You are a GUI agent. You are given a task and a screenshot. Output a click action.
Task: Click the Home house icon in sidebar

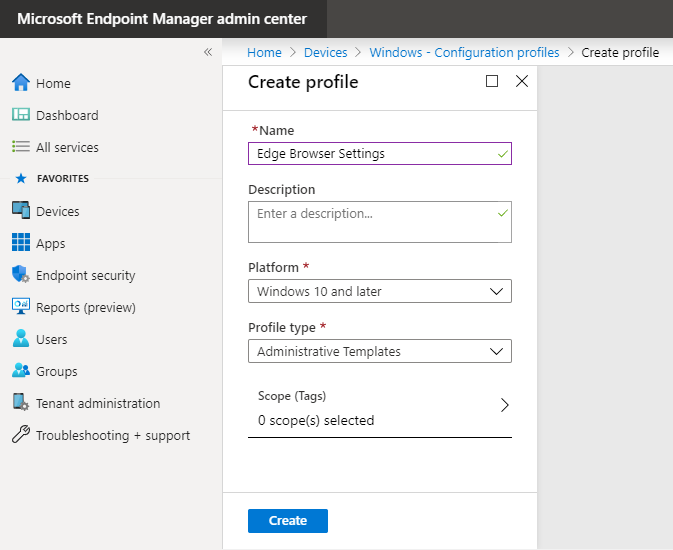point(21,82)
